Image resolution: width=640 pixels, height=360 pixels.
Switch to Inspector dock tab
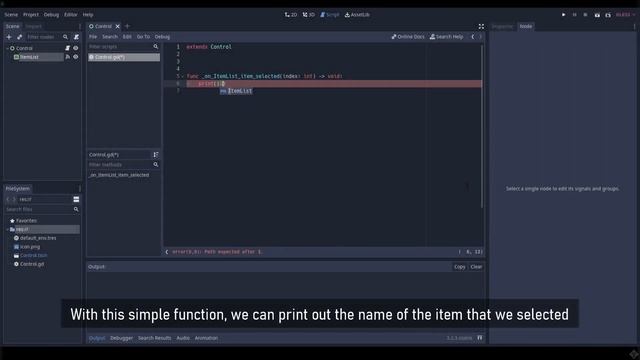point(502,26)
